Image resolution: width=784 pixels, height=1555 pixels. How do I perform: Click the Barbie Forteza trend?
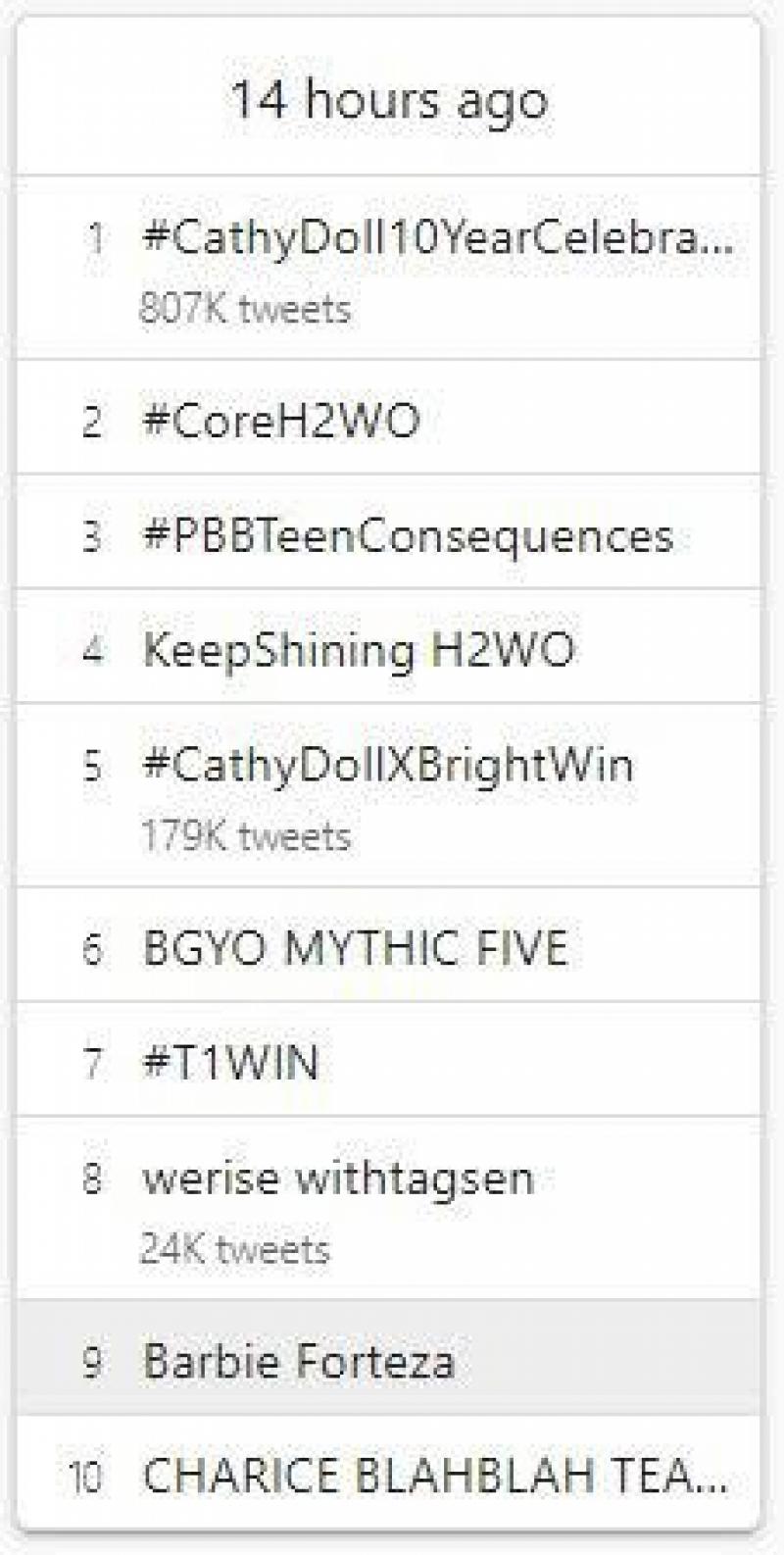[299, 1361]
